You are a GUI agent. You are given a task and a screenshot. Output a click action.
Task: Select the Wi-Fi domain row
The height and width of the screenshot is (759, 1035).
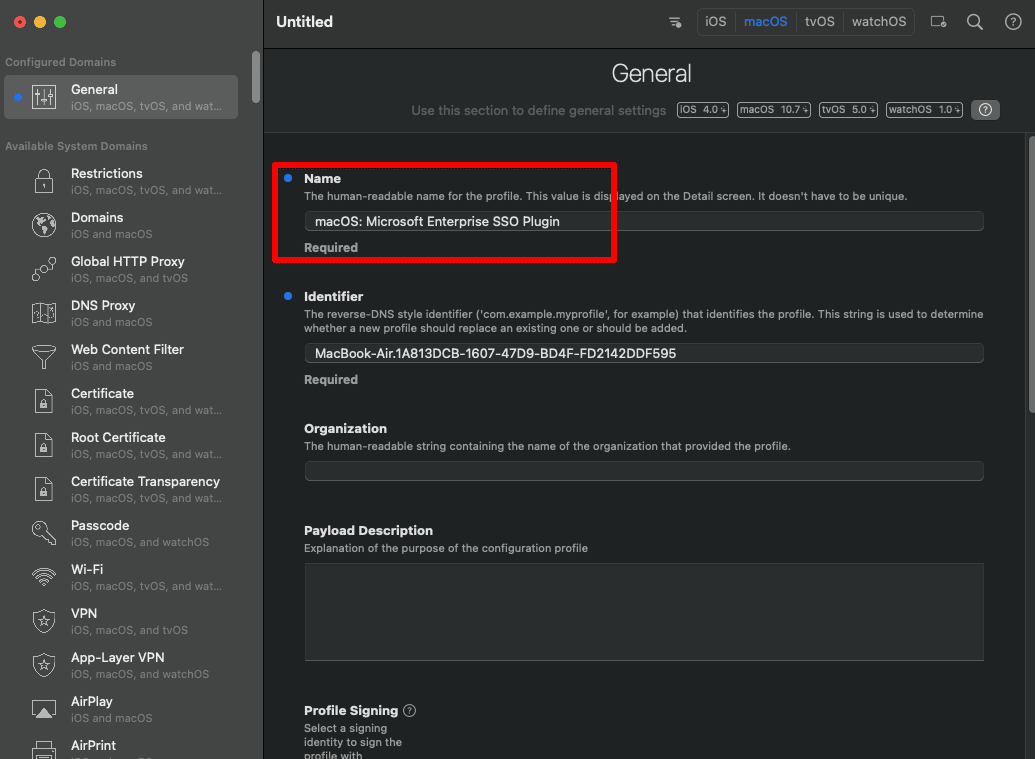coord(121,577)
